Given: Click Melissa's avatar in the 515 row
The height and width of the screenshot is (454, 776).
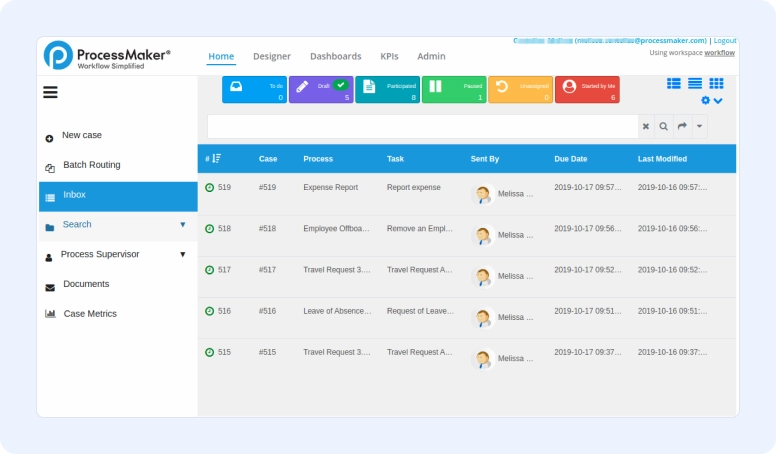Looking at the screenshot, I should point(483,358).
